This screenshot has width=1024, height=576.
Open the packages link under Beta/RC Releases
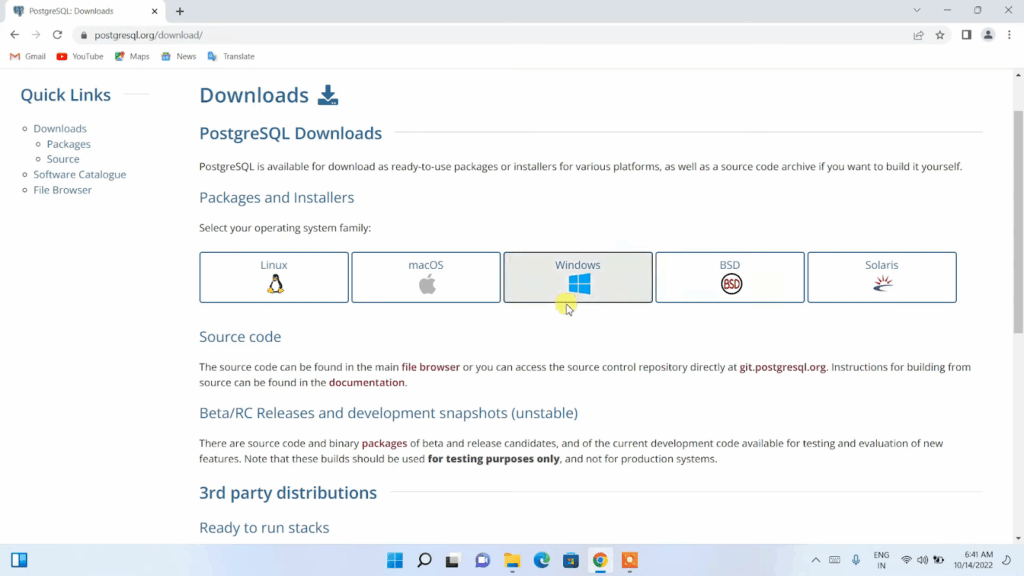pyautogui.click(x=384, y=443)
